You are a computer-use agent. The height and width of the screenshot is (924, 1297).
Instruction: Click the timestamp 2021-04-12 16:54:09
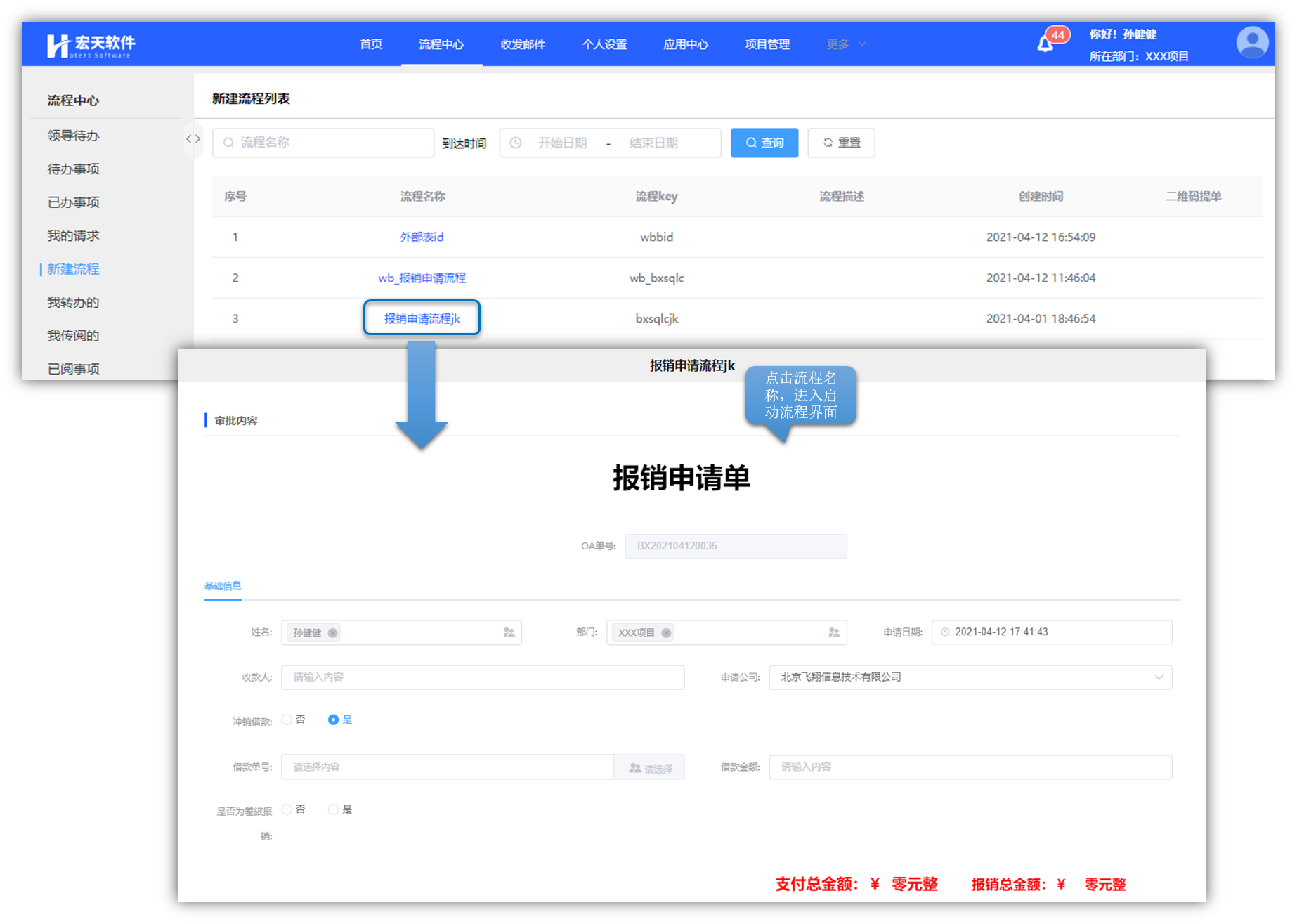coord(1041,237)
